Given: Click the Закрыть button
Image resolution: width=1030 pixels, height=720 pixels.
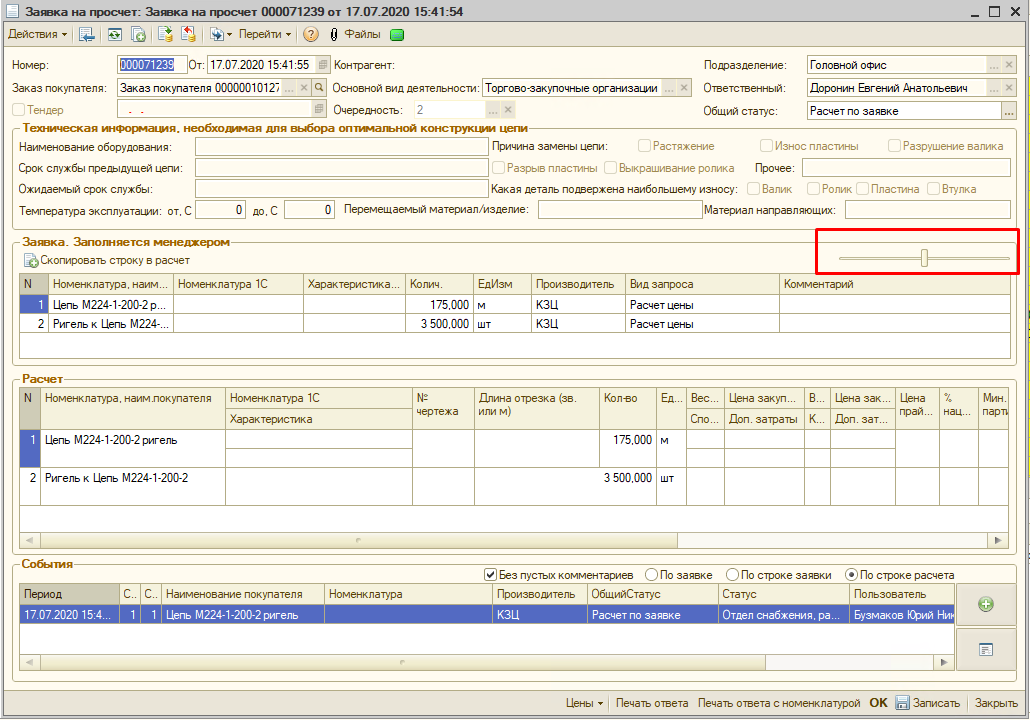Looking at the screenshot, I should point(996,703).
